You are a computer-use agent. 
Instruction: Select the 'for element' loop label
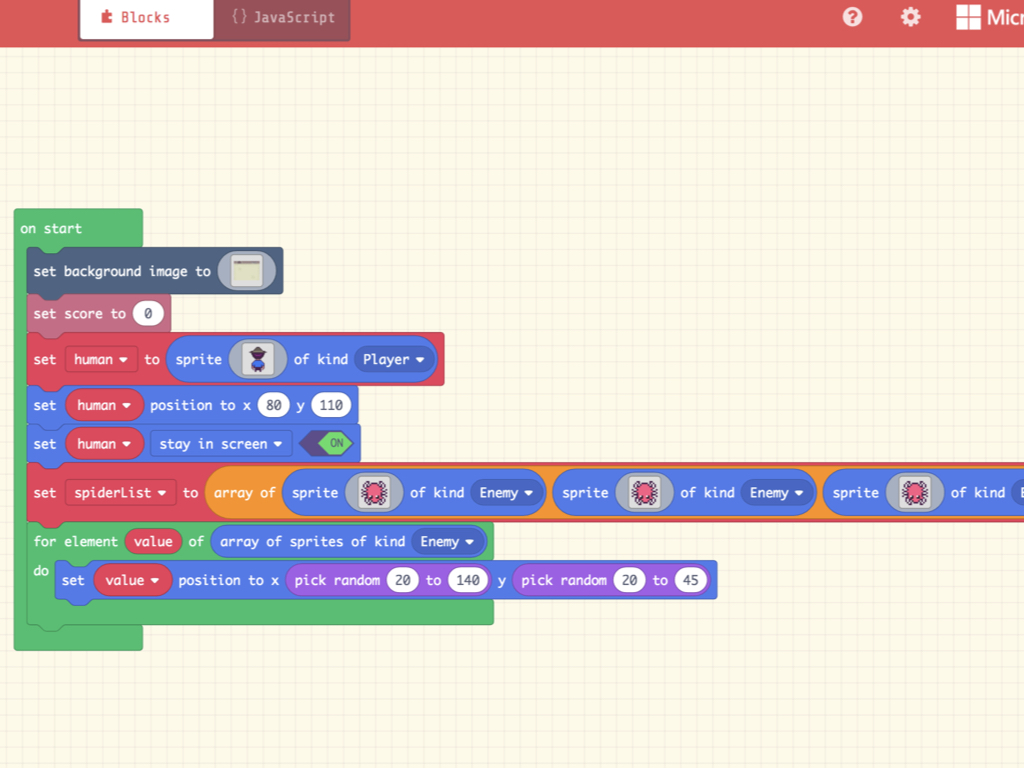tap(76, 541)
